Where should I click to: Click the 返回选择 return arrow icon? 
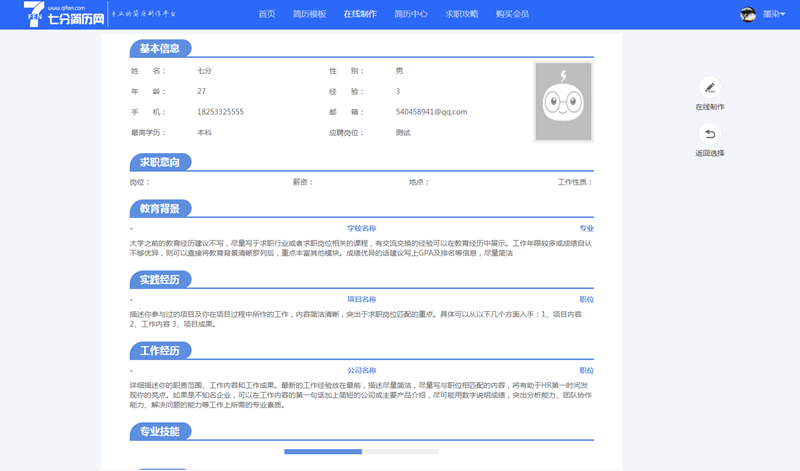click(x=710, y=134)
